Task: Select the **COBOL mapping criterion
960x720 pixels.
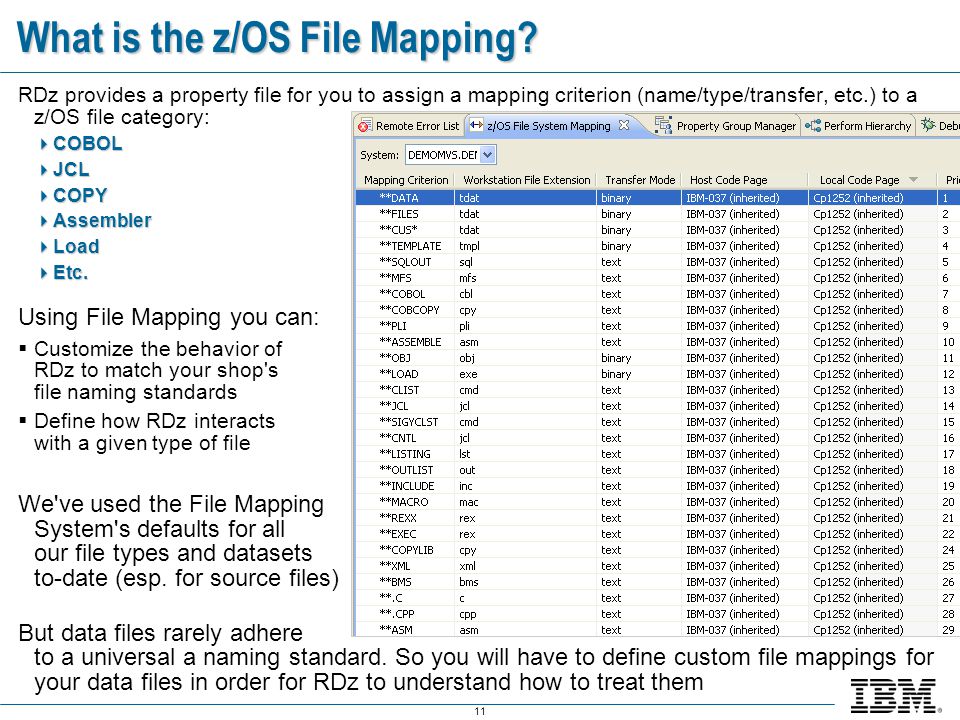Action: click(402, 294)
